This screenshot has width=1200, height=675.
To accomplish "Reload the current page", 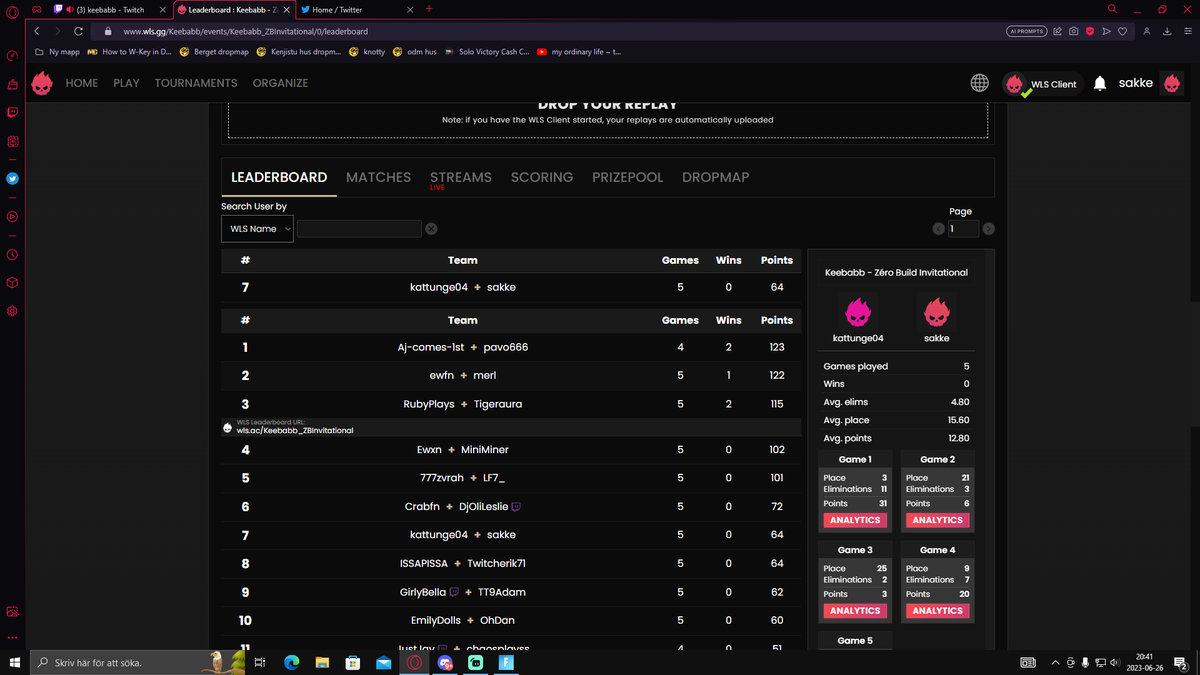I will 78,31.
